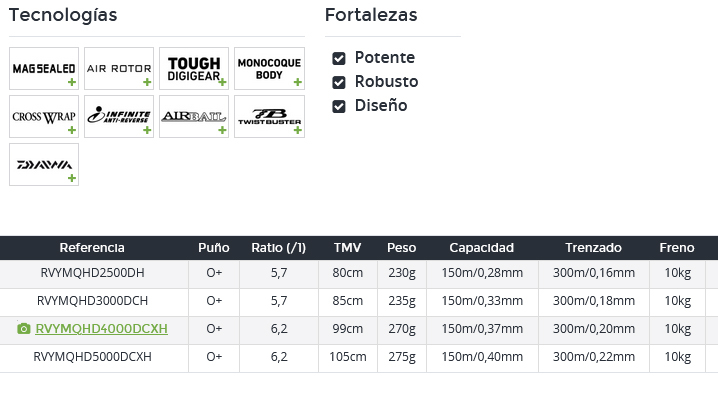
Task: Toggle the Potente checkbox
Action: 339,59
